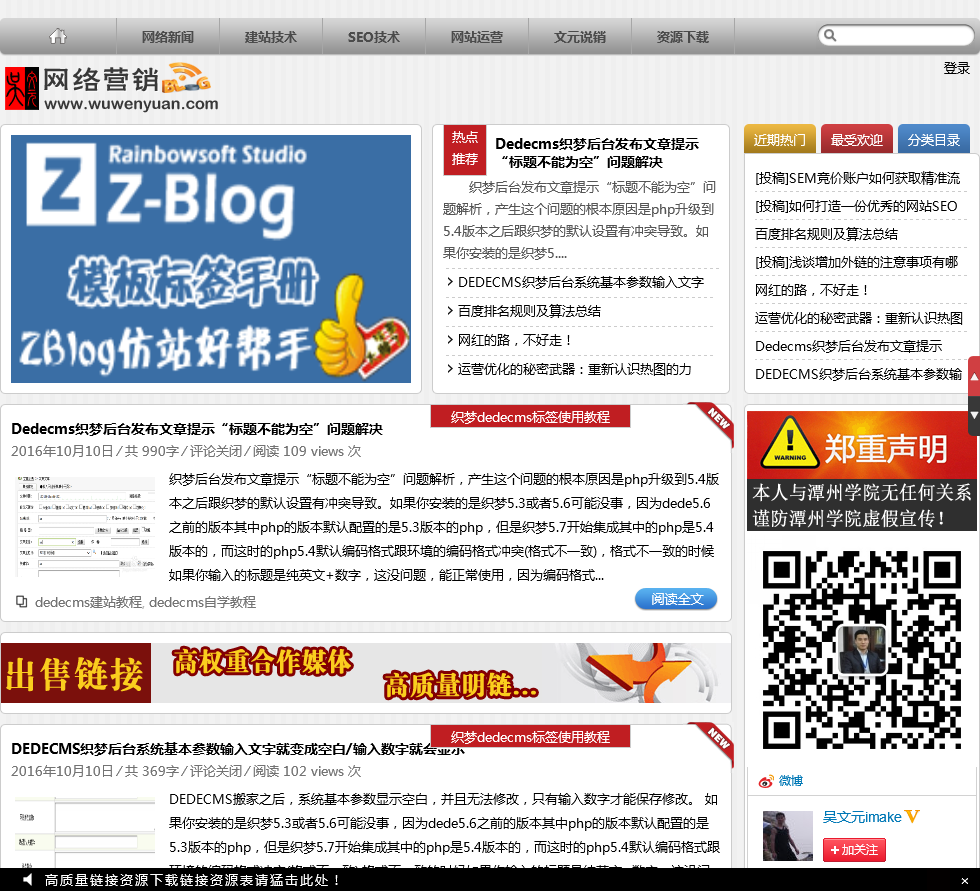The height and width of the screenshot is (891, 980).
Task: Open 网络新闻 menu item
Action: (168, 37)
